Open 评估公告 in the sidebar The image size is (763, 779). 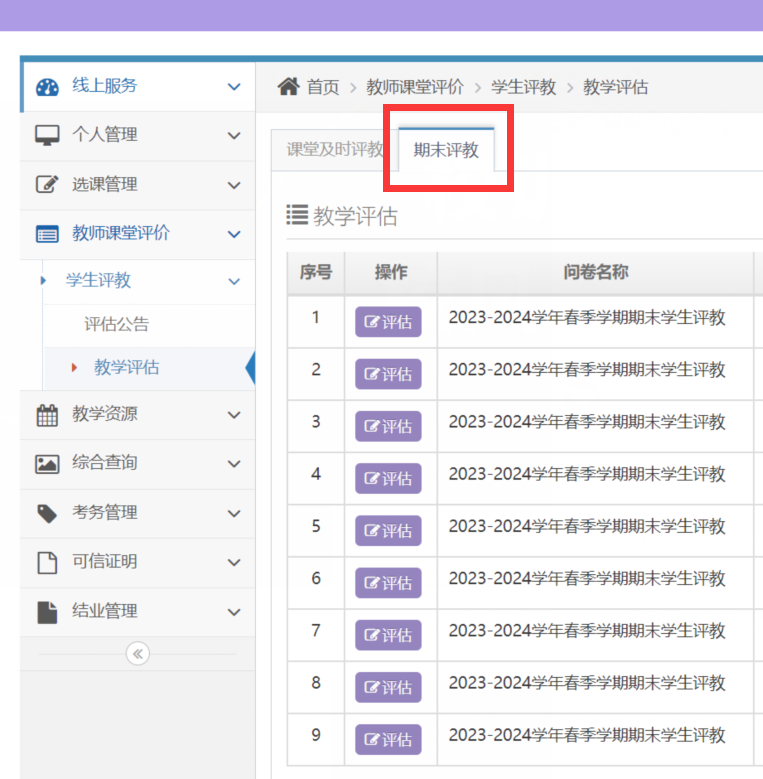(116, 325)
